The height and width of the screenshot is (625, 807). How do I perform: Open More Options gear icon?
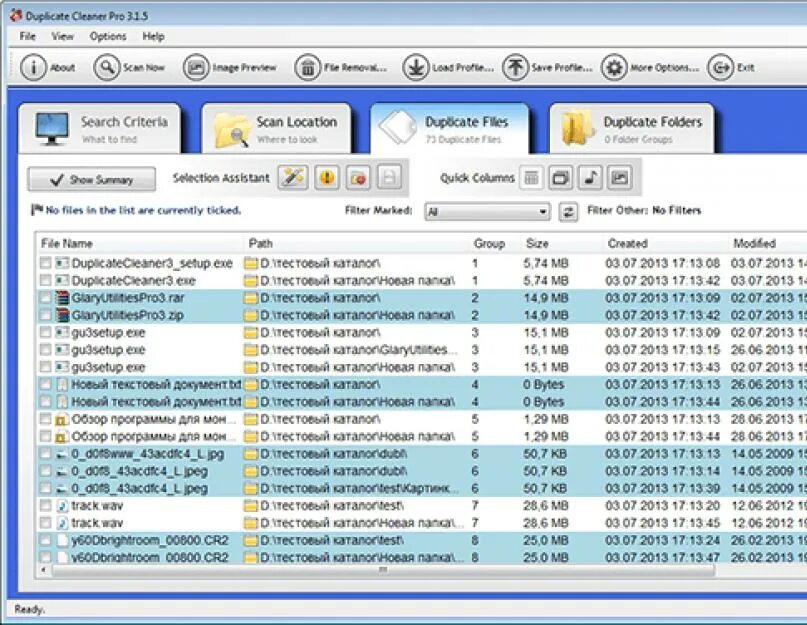click(614, 67)
